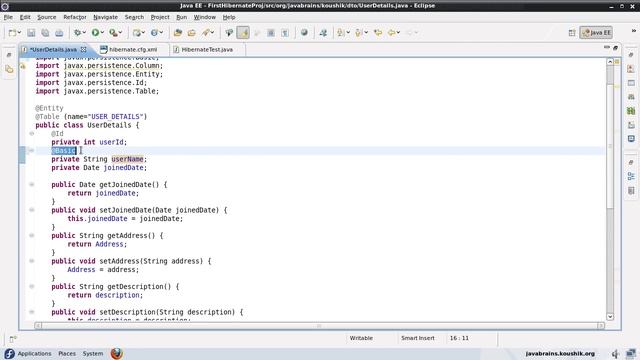
Task: Open the Places menu in panel
Action: pos(67,353)
